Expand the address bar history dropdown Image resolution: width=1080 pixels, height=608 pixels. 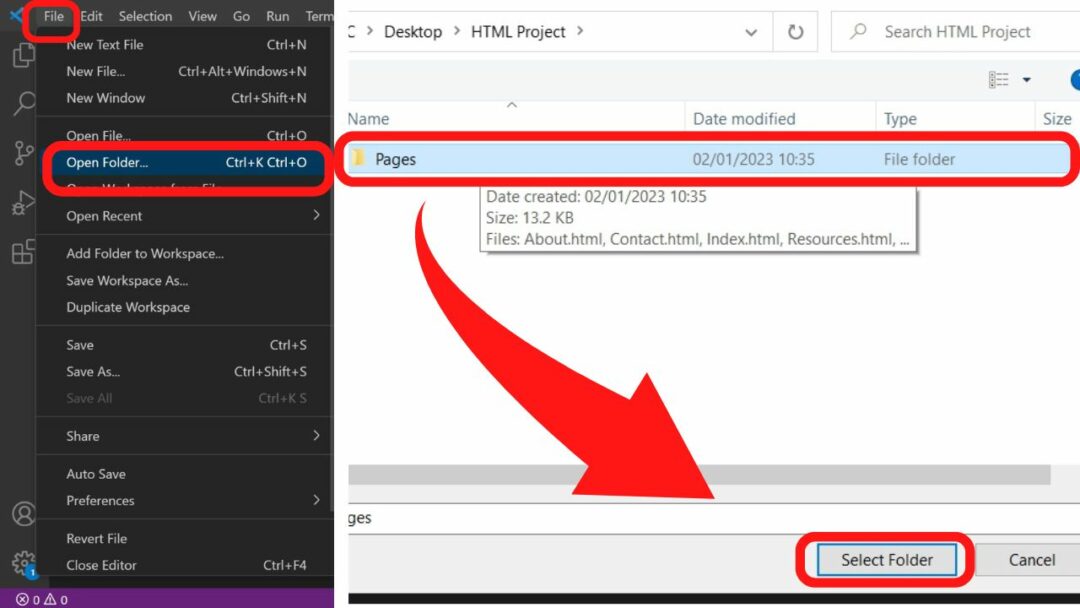751,33
